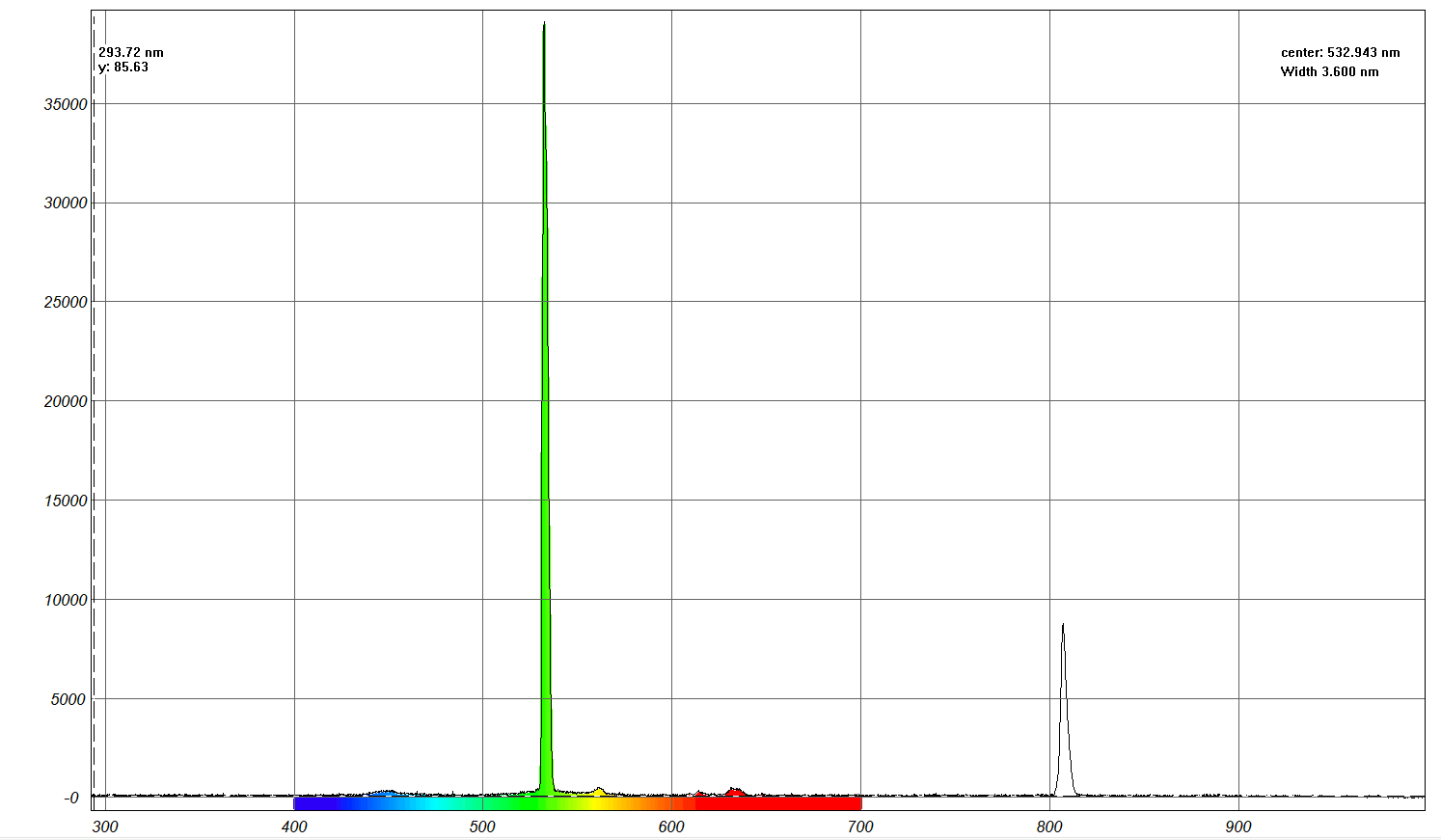Click the 900 label on the x-axis
The height and width of the screenshot is (840, 1441).
1238,826
